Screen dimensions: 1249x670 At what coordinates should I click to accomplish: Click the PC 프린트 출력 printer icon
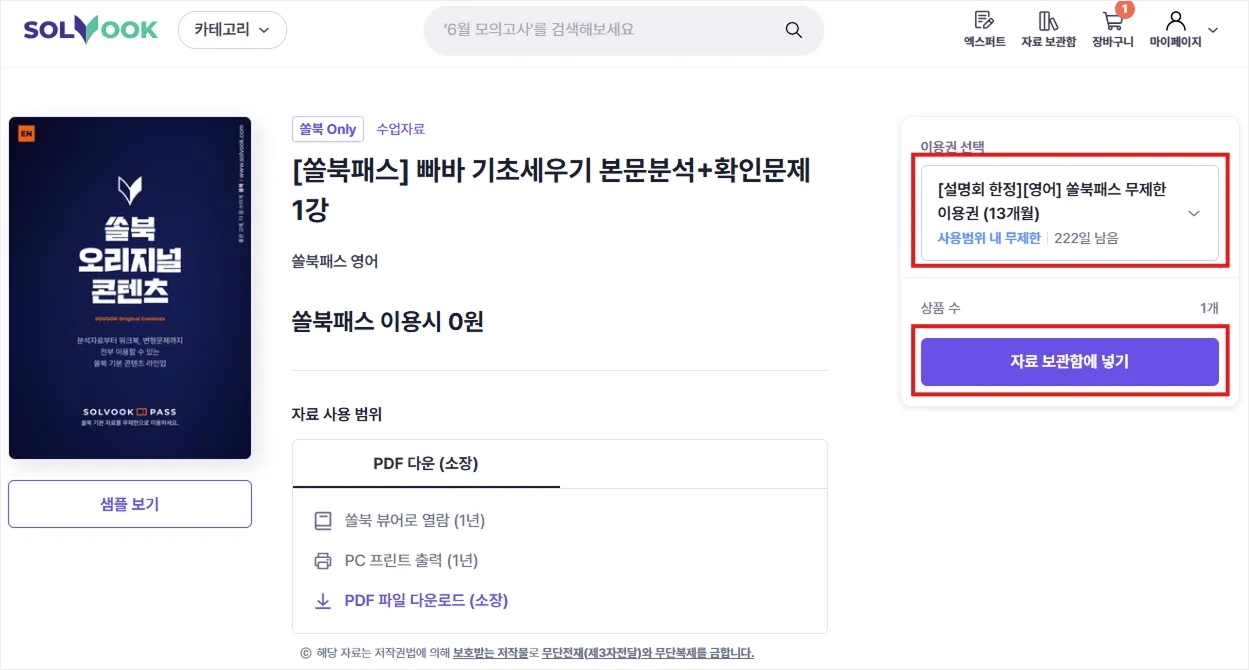[x=323, y=561]
